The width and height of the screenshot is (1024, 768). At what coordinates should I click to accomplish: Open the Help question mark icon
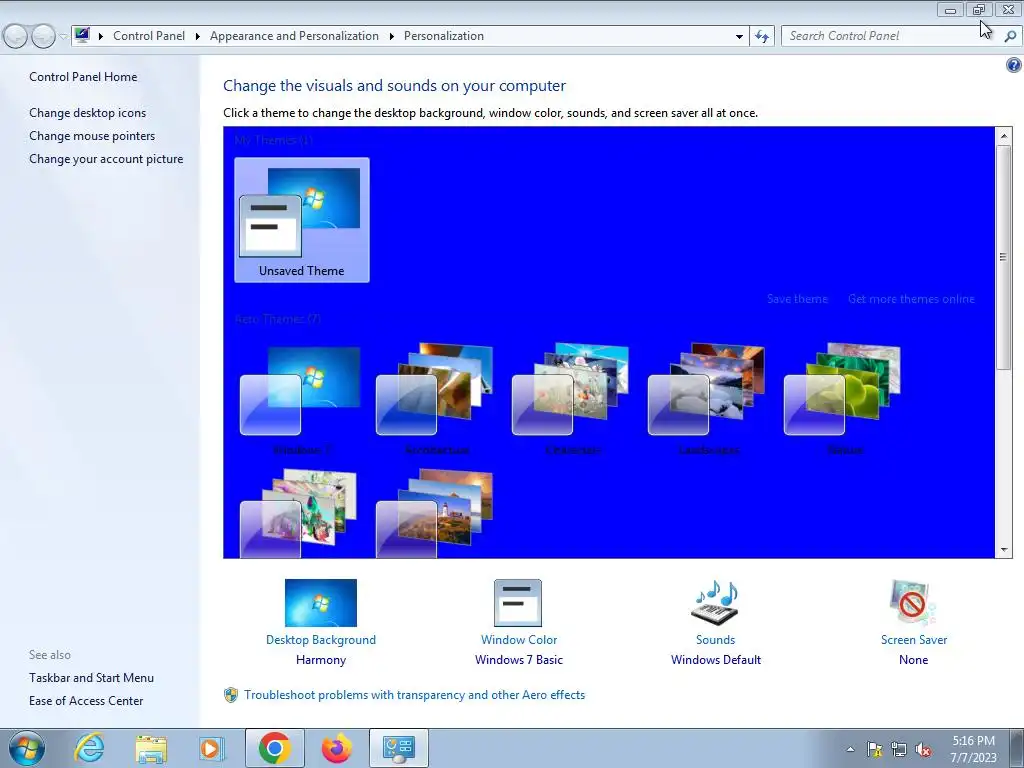coord(1013,65)
